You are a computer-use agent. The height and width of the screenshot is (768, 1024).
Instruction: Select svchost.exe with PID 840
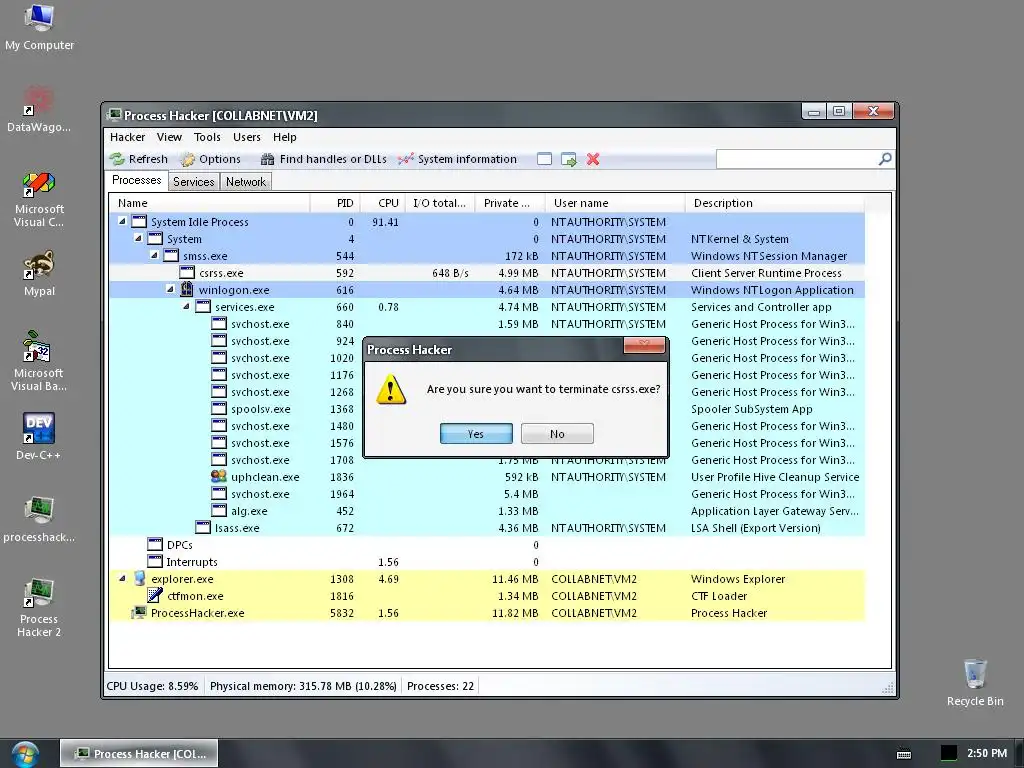click(x=487, y=324)
